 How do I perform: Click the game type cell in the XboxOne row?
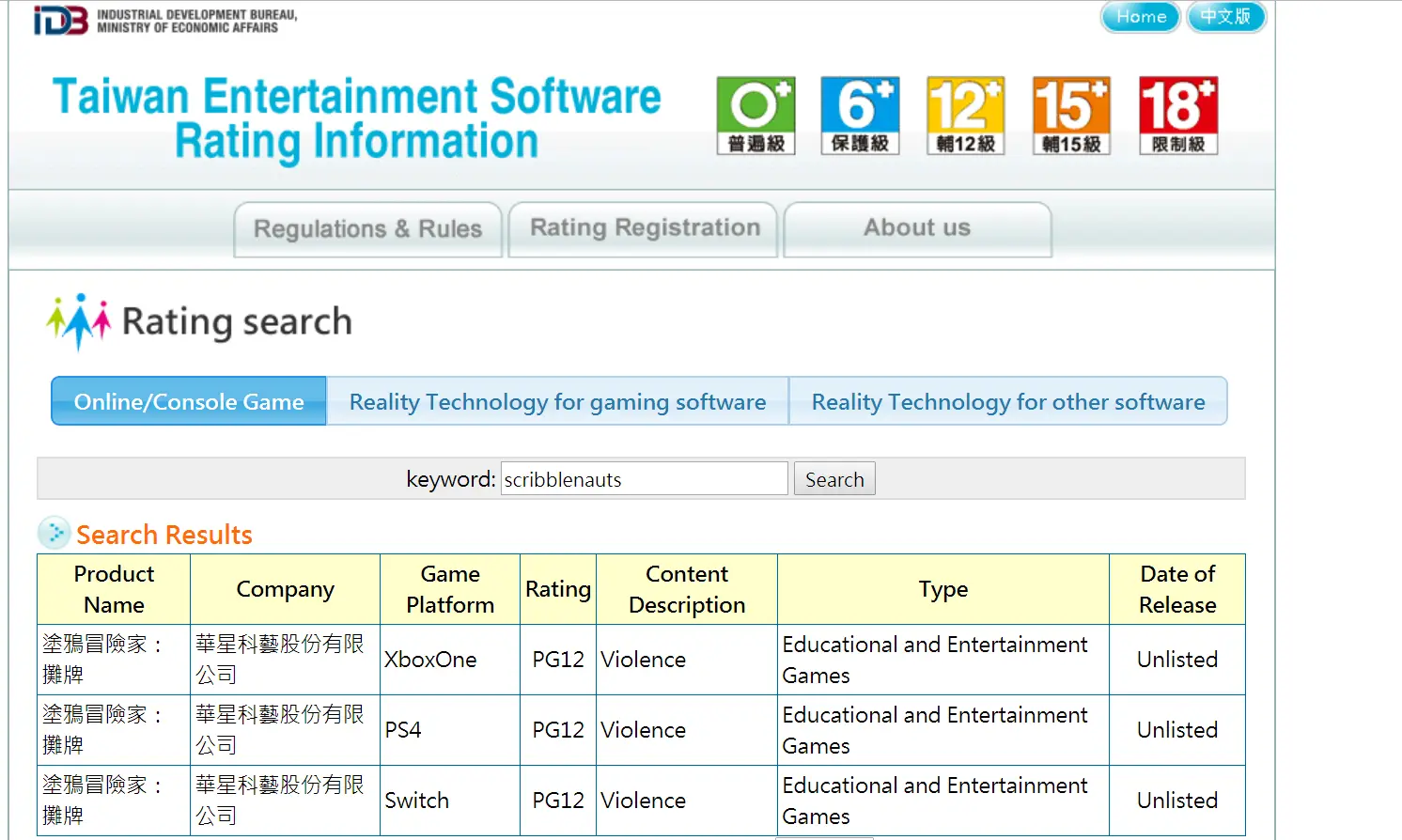click(x=943, y=660)
